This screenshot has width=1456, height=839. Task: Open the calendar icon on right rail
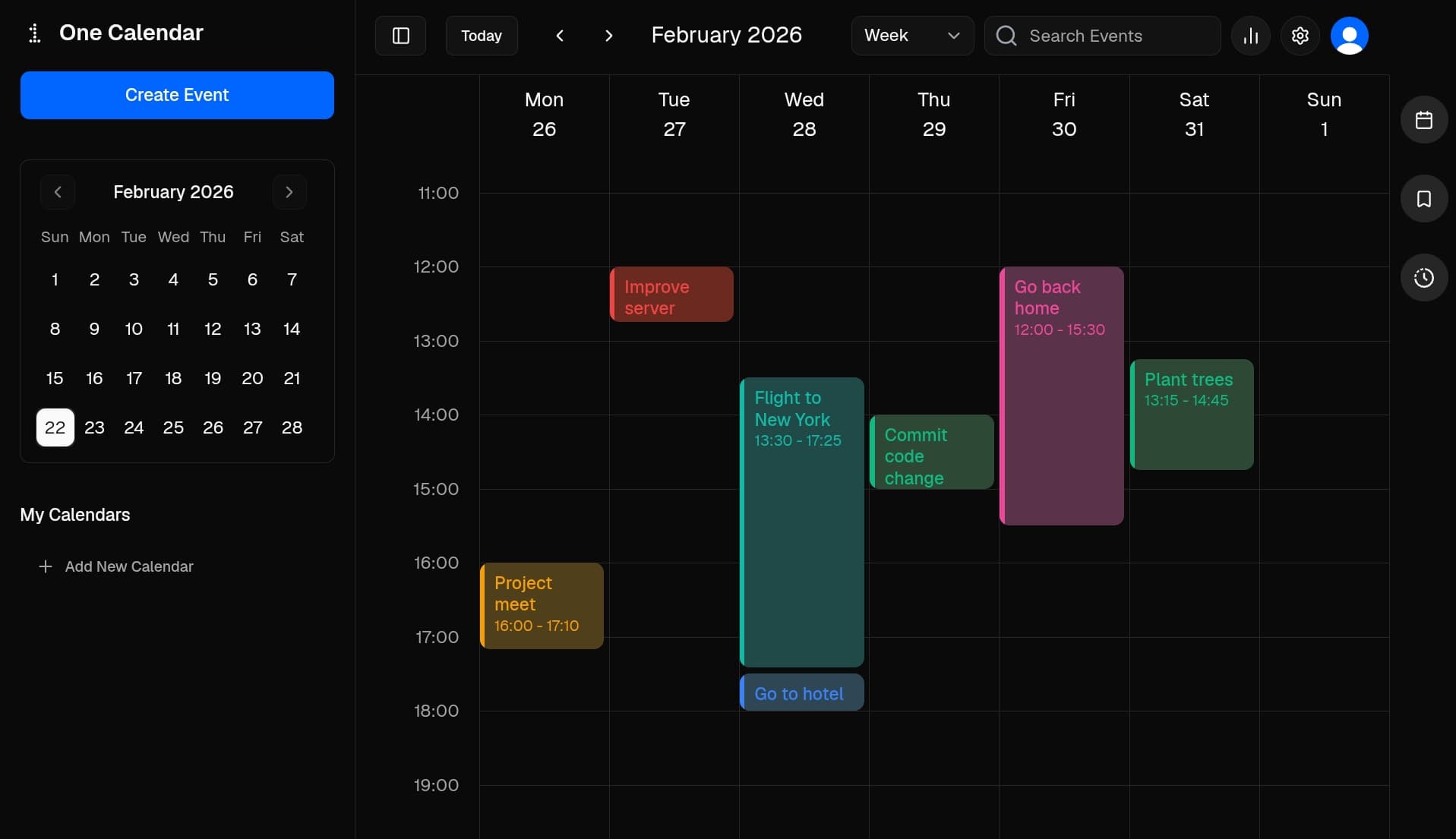point(1424,119)
